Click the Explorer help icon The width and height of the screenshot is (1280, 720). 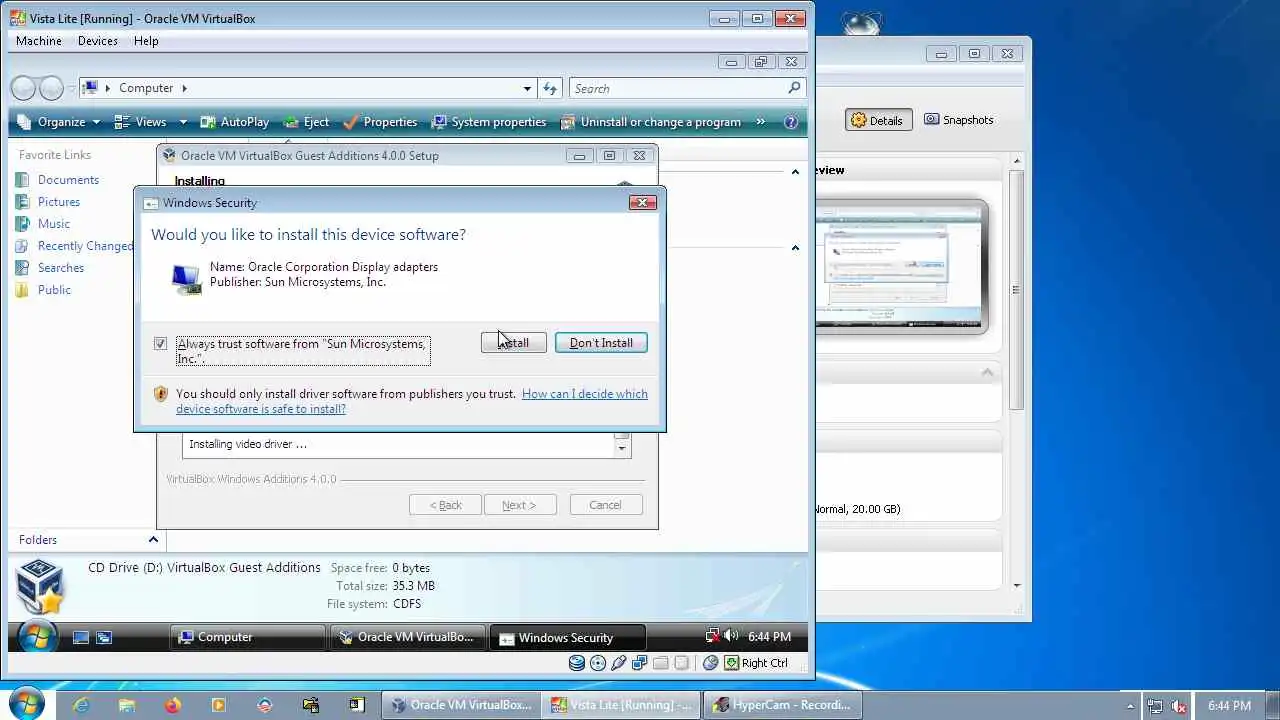tap(791, 122)
